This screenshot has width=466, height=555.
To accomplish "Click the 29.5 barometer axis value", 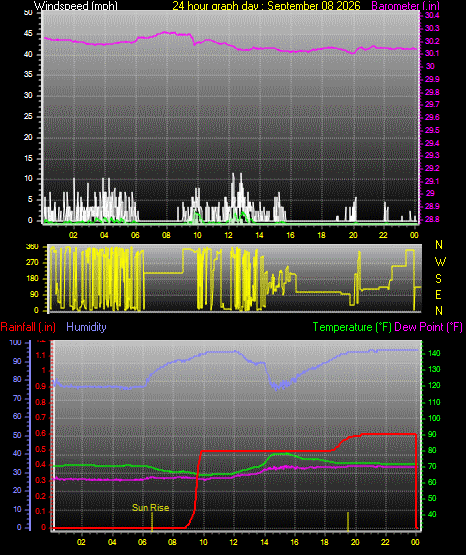I will click(x=432, y=130).
